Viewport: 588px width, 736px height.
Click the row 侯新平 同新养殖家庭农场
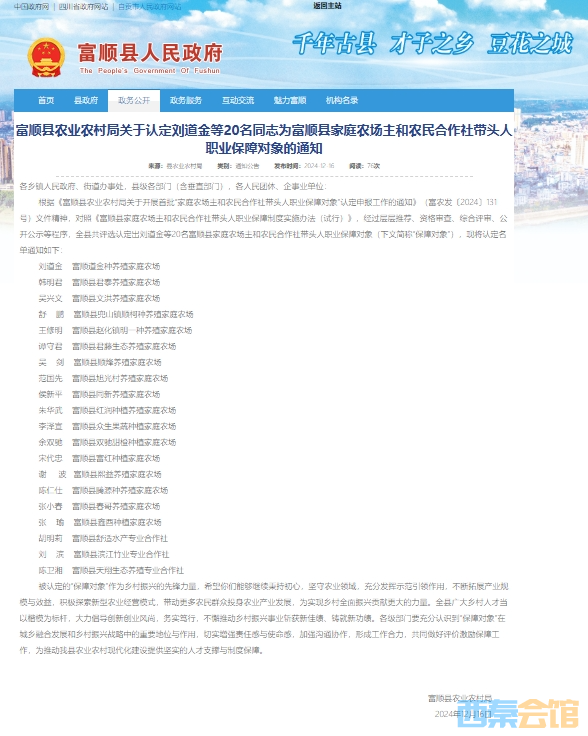coord(99,394)
